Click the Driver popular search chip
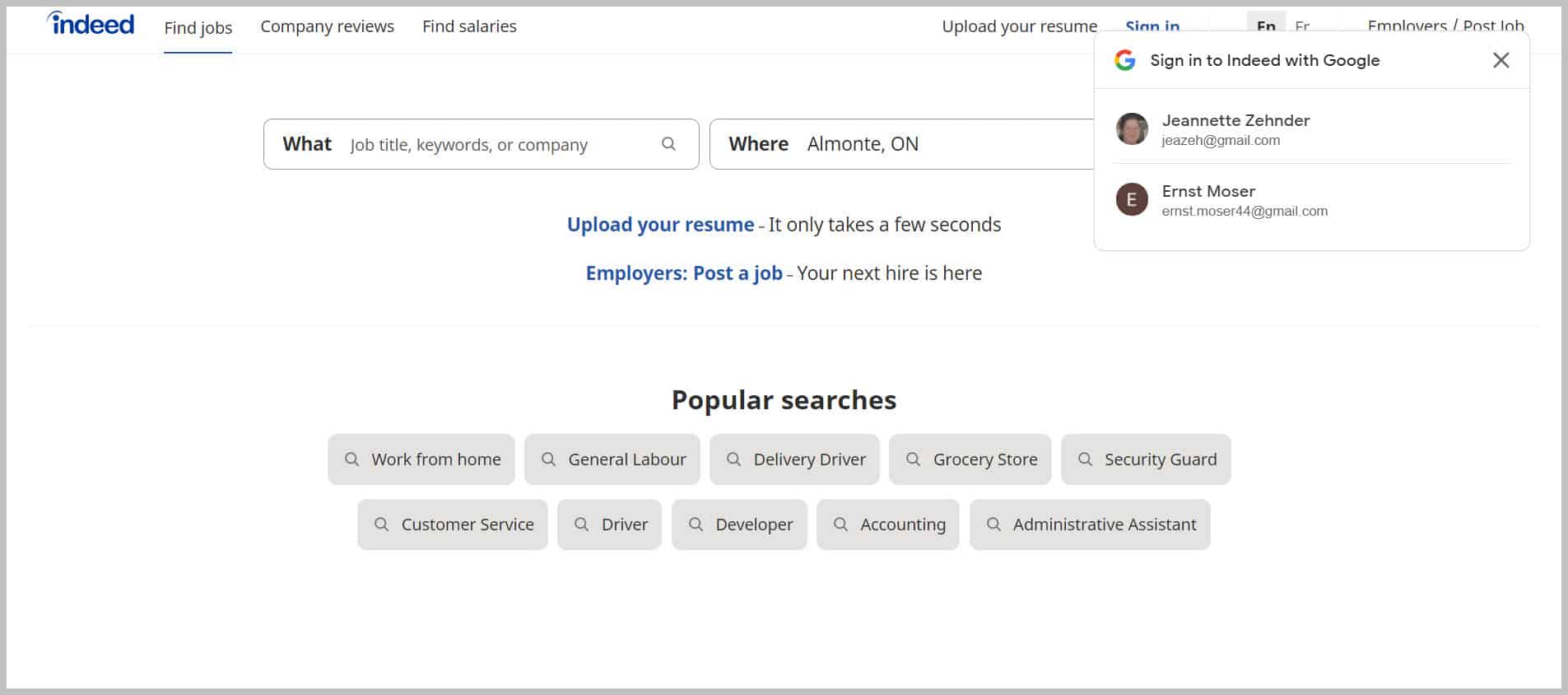Image resolution: width=1568 pixels, height=695 pixels. tap(610, 525)
